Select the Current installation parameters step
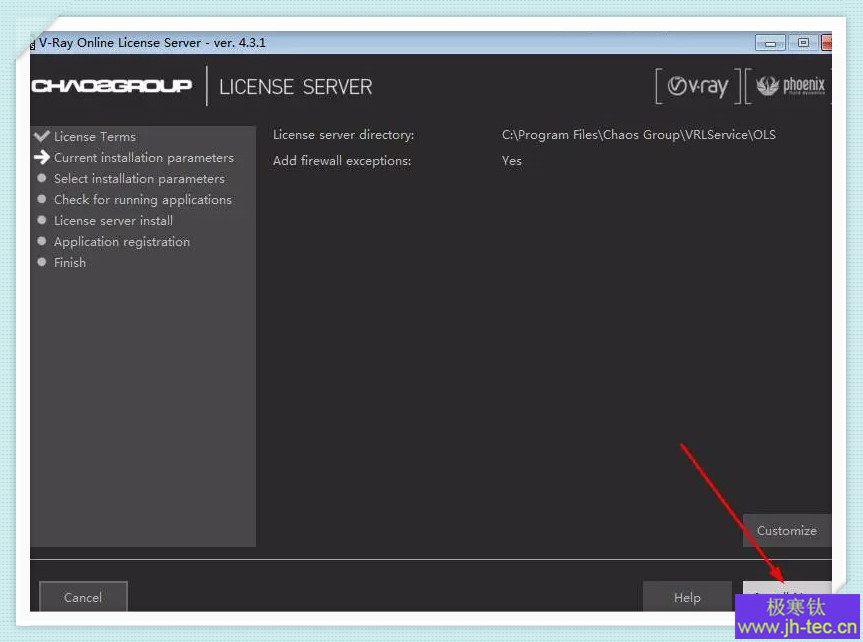Viewport: 863px width, 642px height. [144, 158]
